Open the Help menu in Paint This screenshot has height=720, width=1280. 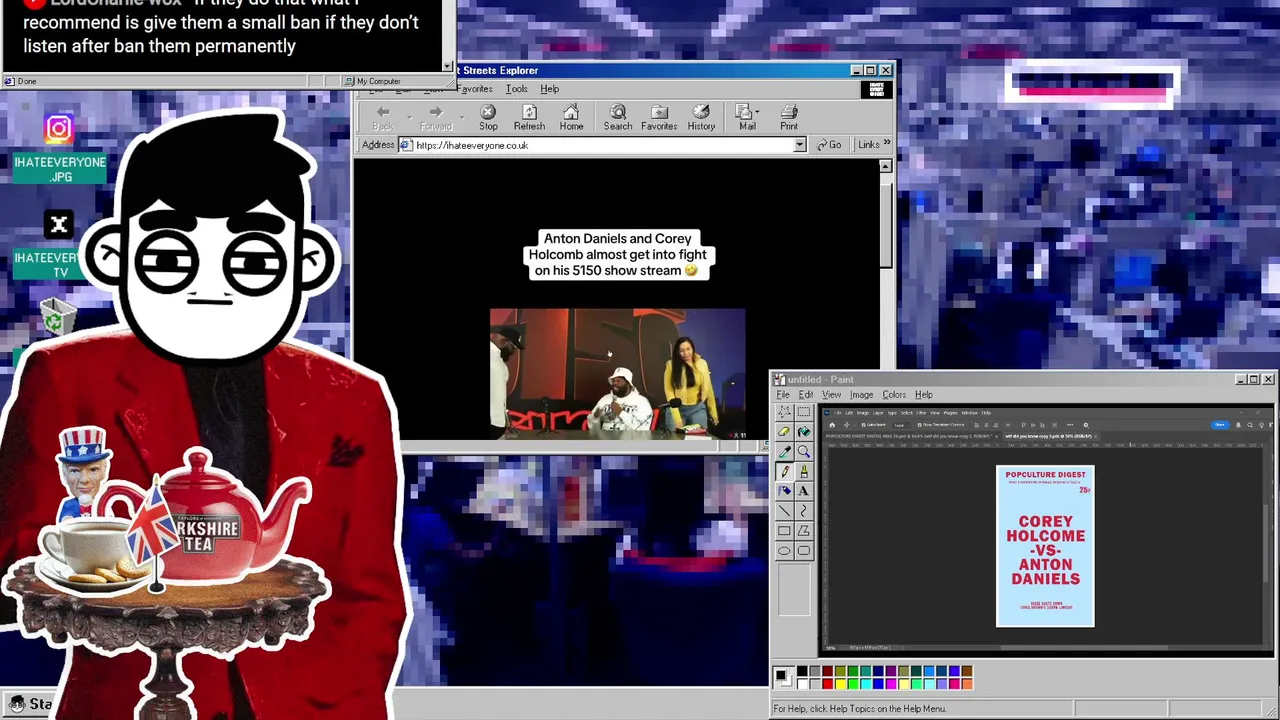(x=923, y=395)
